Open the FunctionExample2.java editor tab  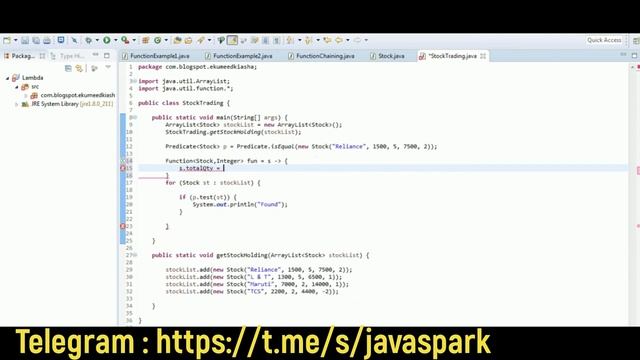(x=239, y=56)
